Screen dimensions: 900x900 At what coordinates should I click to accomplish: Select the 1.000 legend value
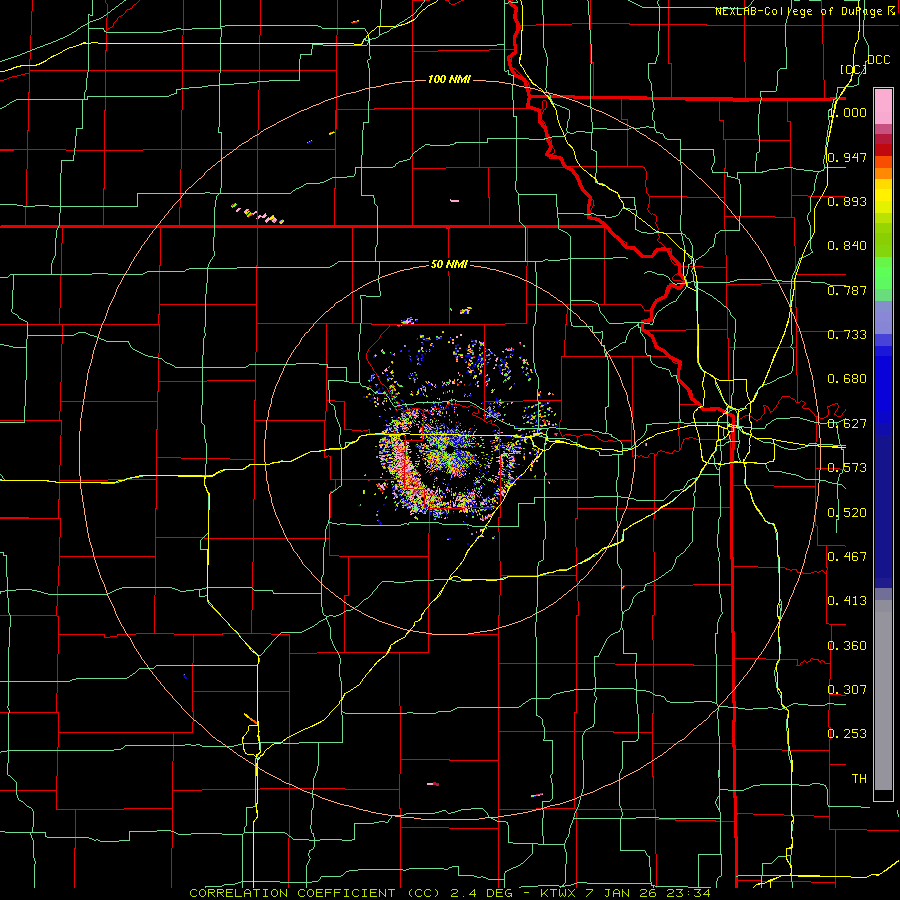tap(847, 112)
